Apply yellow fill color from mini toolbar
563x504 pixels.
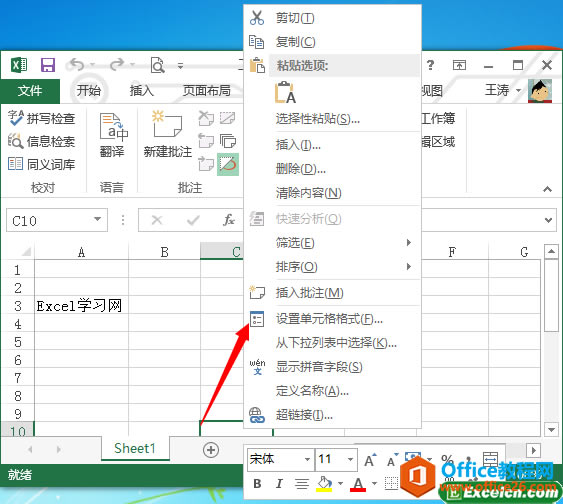(x=324, y=484)
